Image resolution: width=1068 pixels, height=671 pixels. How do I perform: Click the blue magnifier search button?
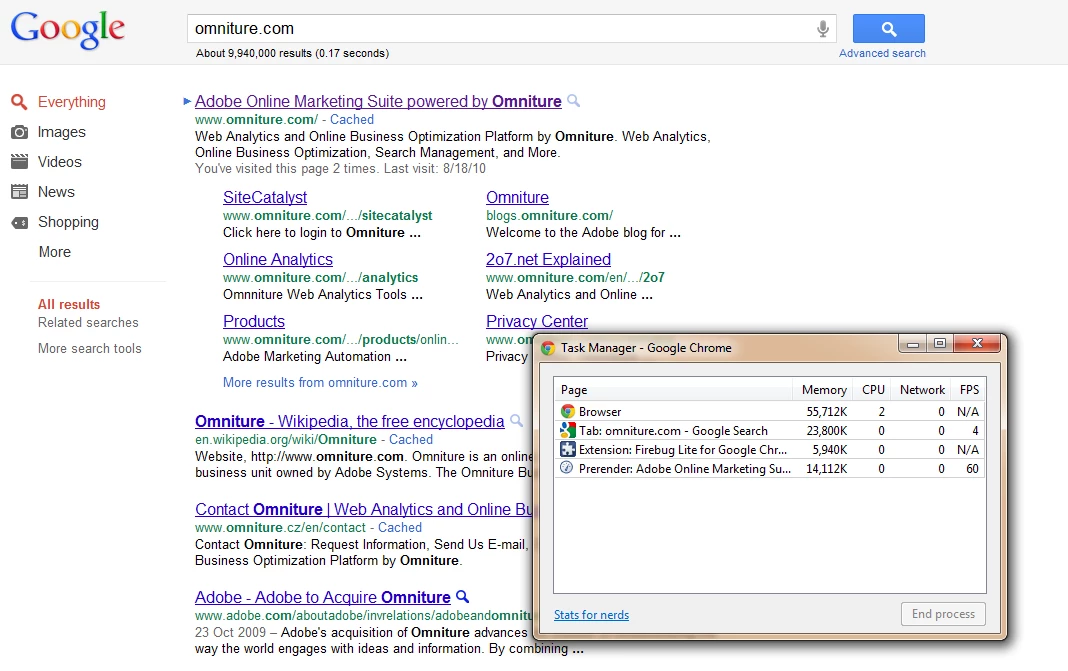(889, 29)
